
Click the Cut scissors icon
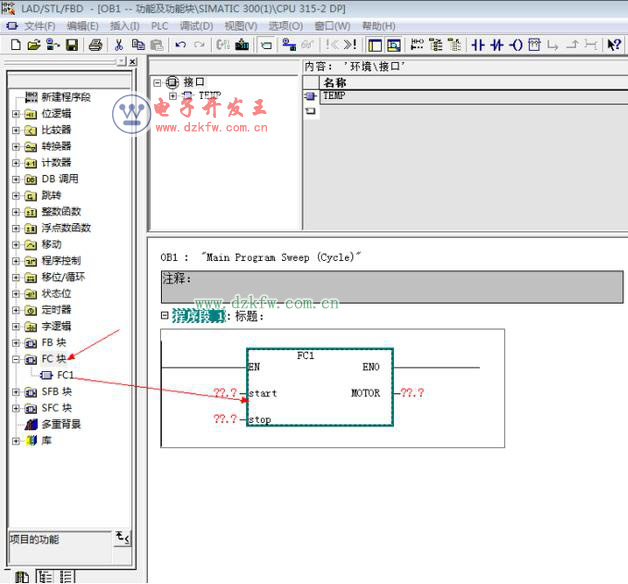coord(119,45)
